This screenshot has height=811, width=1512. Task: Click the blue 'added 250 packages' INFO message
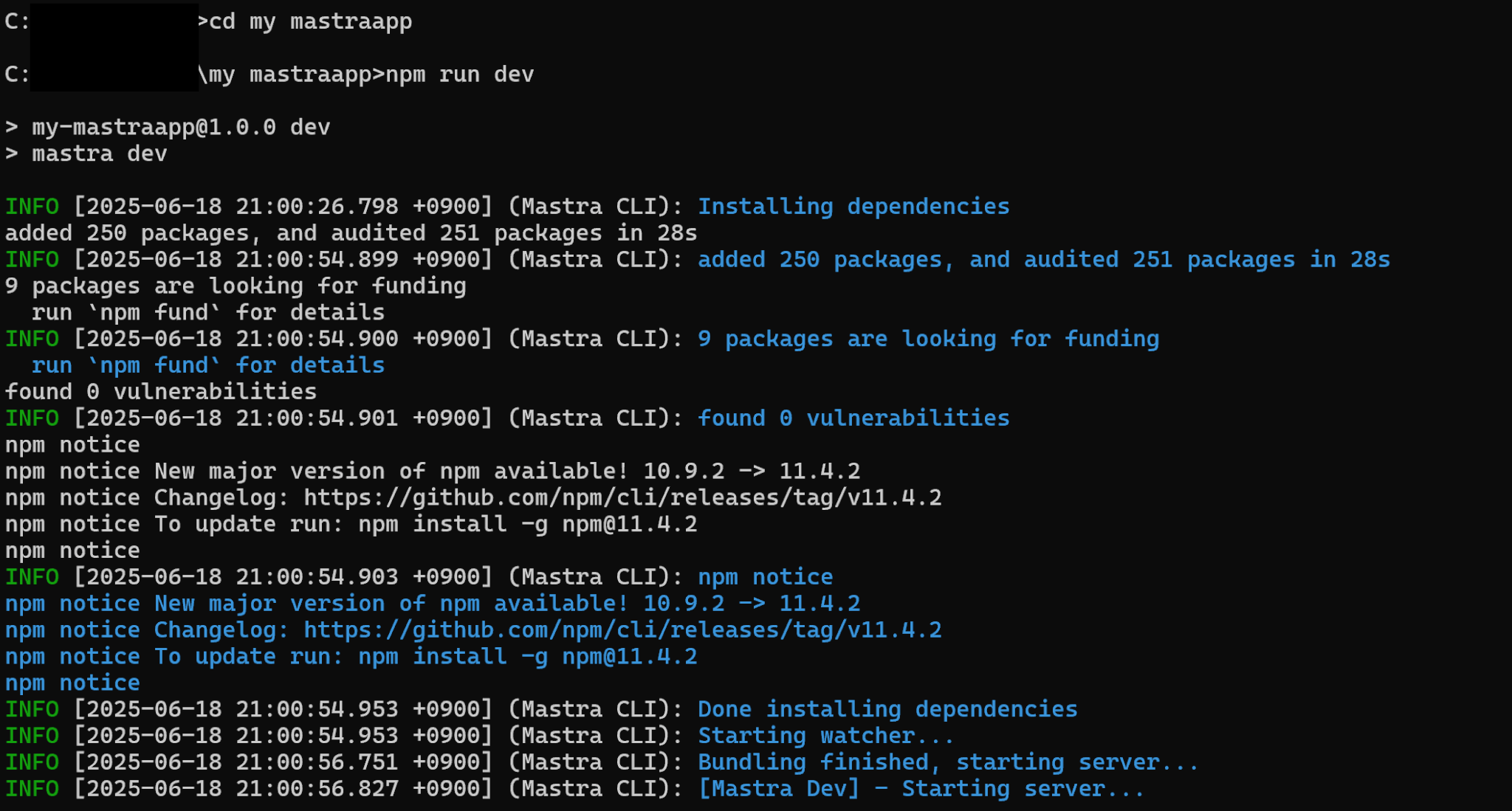point(1044,260)
